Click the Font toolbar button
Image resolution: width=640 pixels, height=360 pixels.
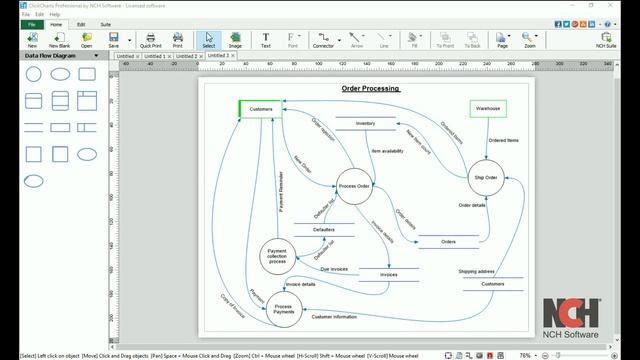point(292,40)
